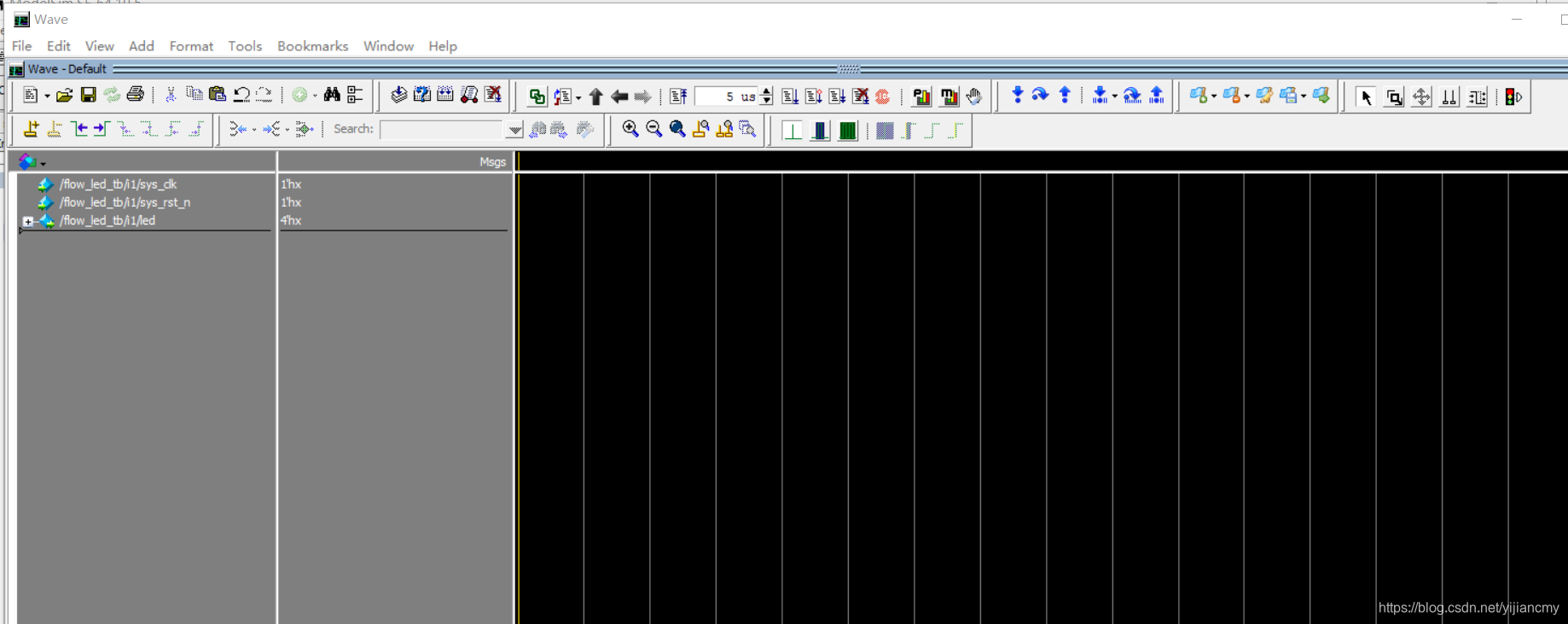Click the Performance Profiling bar chart icon
This screenshot has width=1568, height=624.
[921, 96]
